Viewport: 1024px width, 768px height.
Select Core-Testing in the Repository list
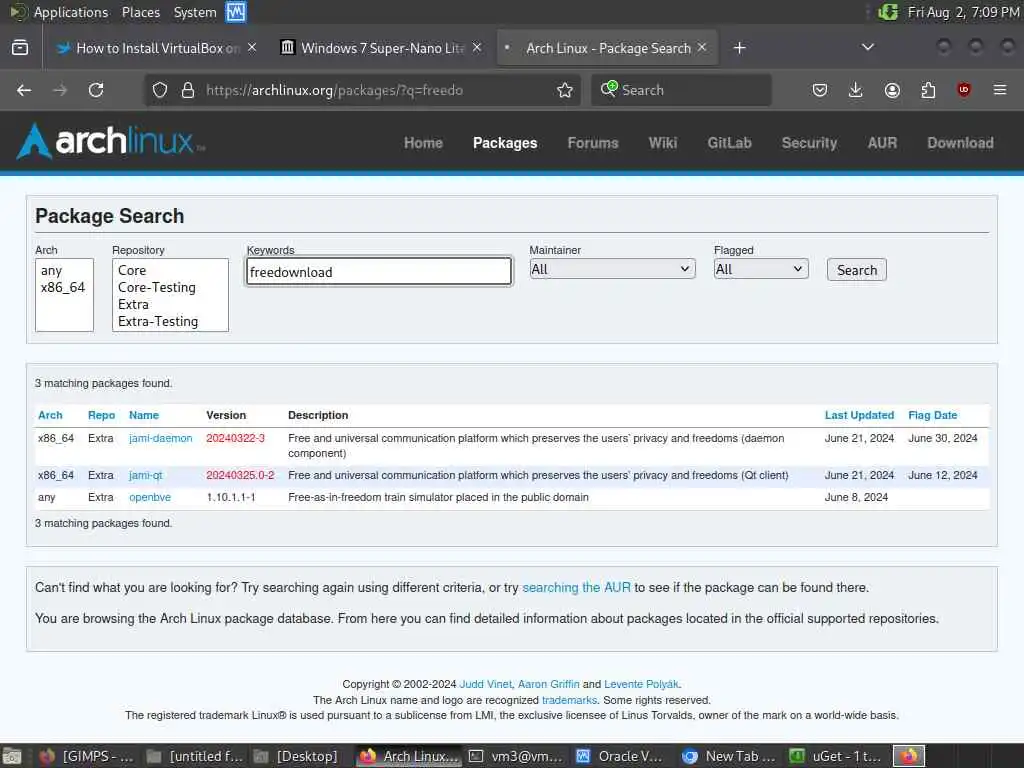coord(157,287)
